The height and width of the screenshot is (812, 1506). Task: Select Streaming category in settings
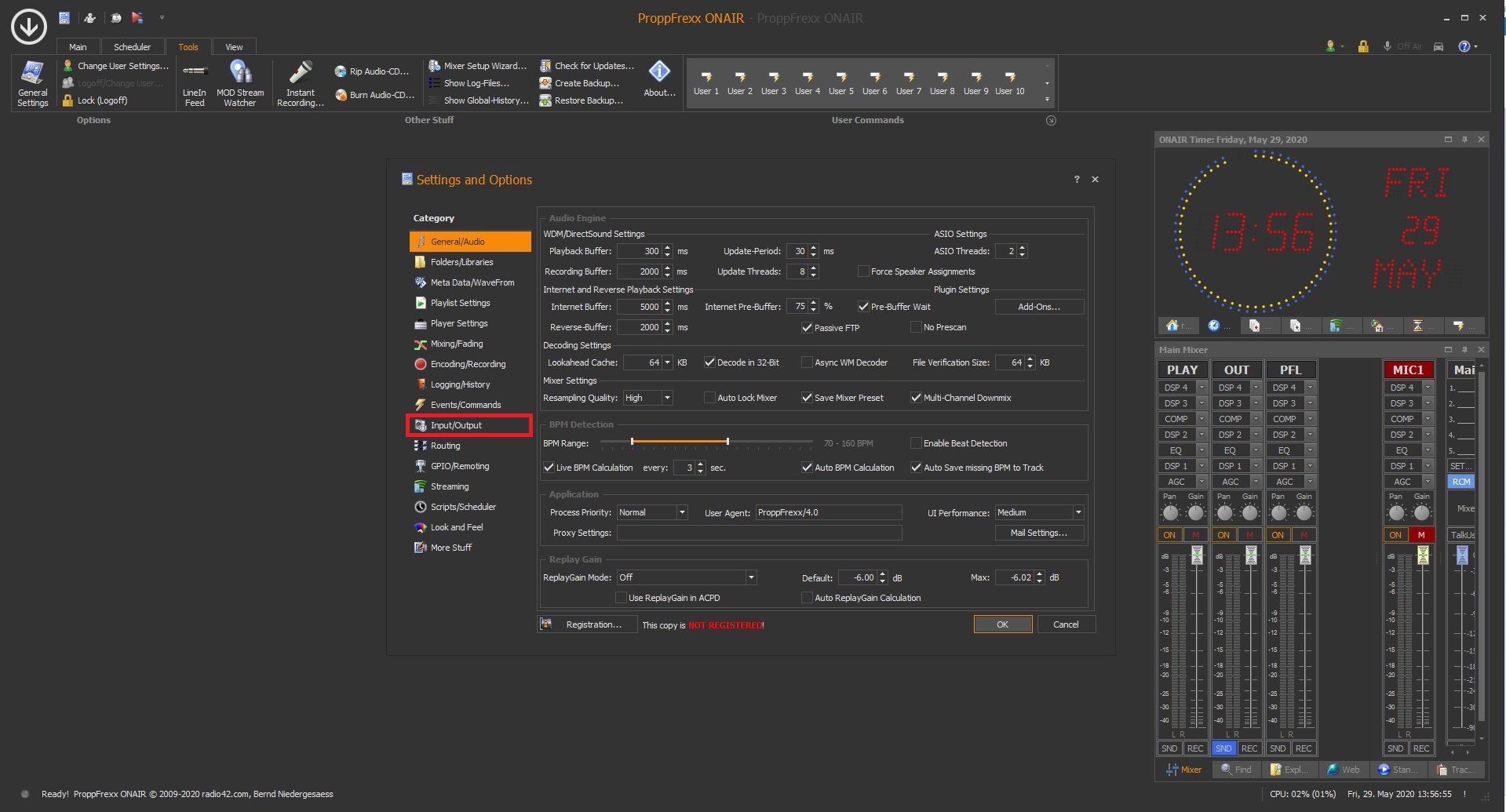[x=449, y=486]
